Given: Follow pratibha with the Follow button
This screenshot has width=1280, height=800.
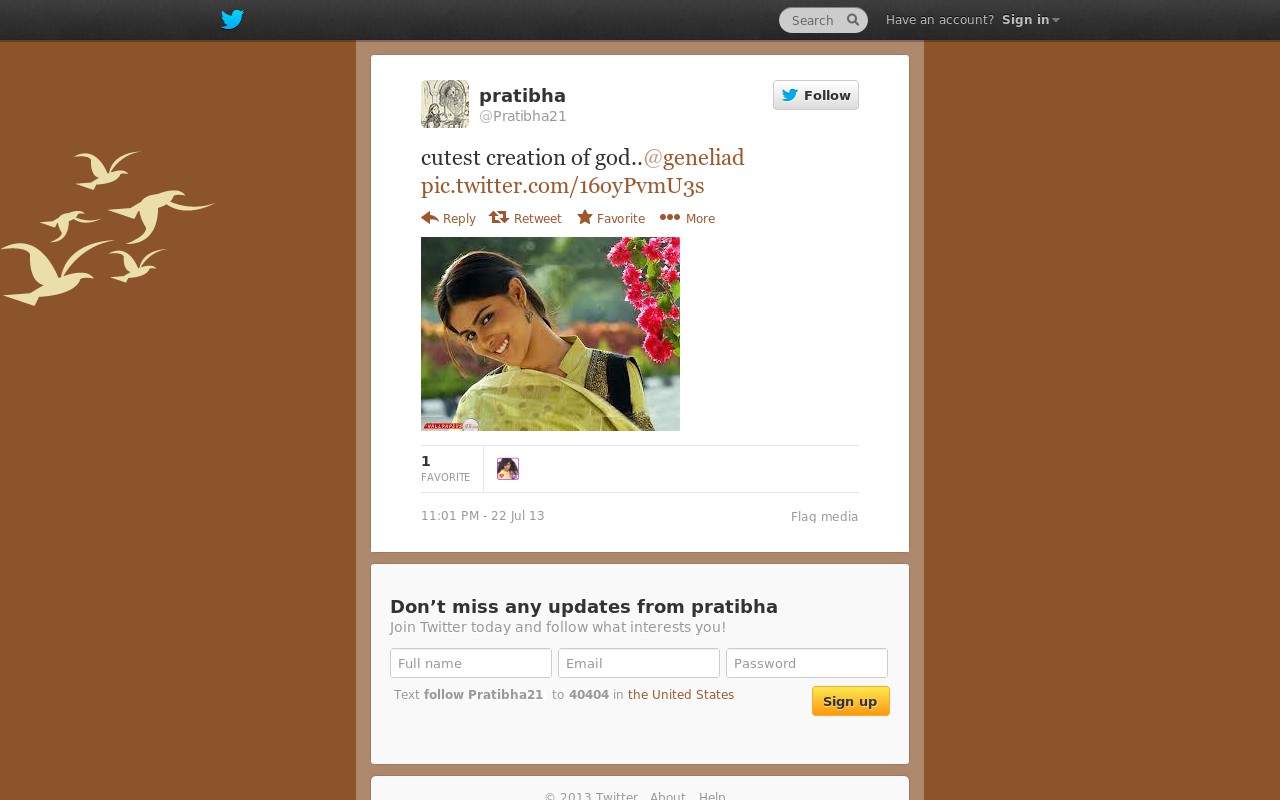Looking at the screenshot, I should [816, 95].
